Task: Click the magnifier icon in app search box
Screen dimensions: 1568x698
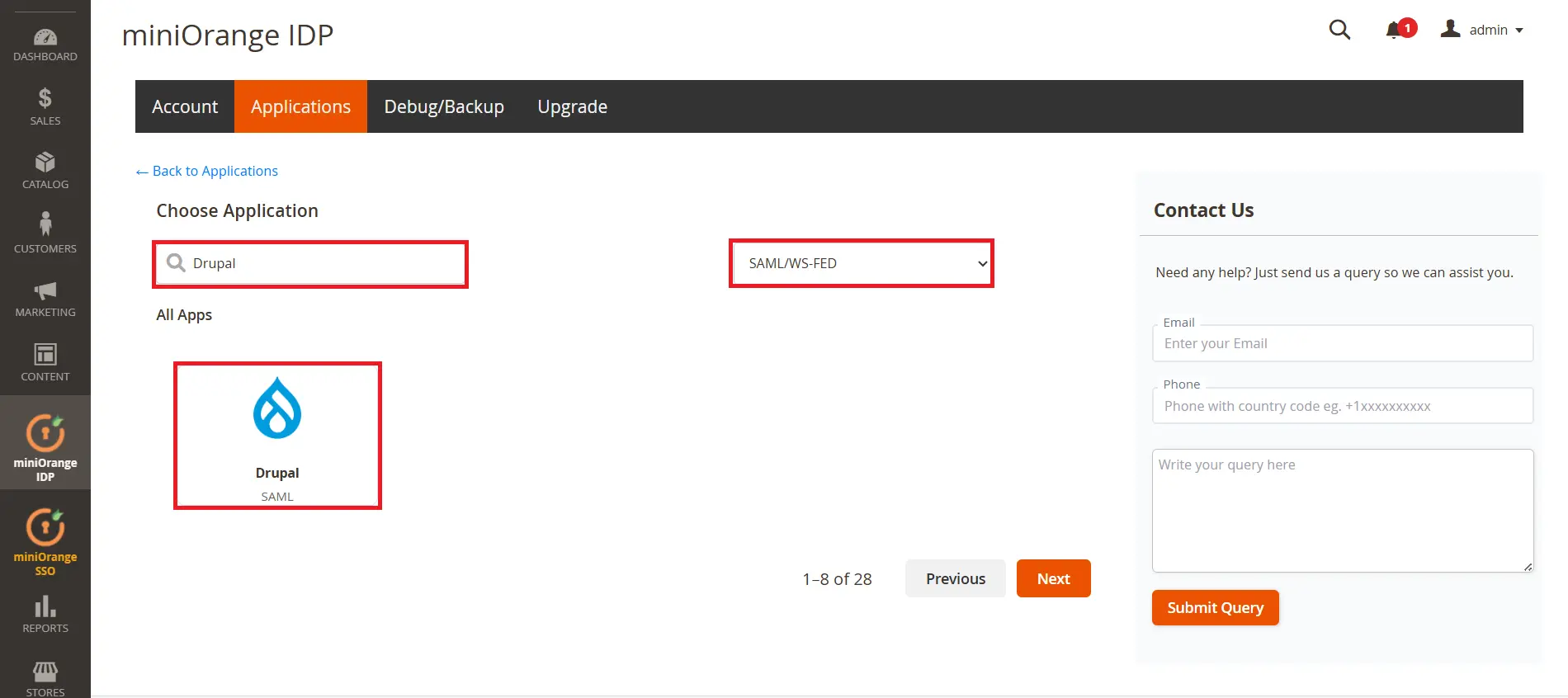Action: pos(176,262)
